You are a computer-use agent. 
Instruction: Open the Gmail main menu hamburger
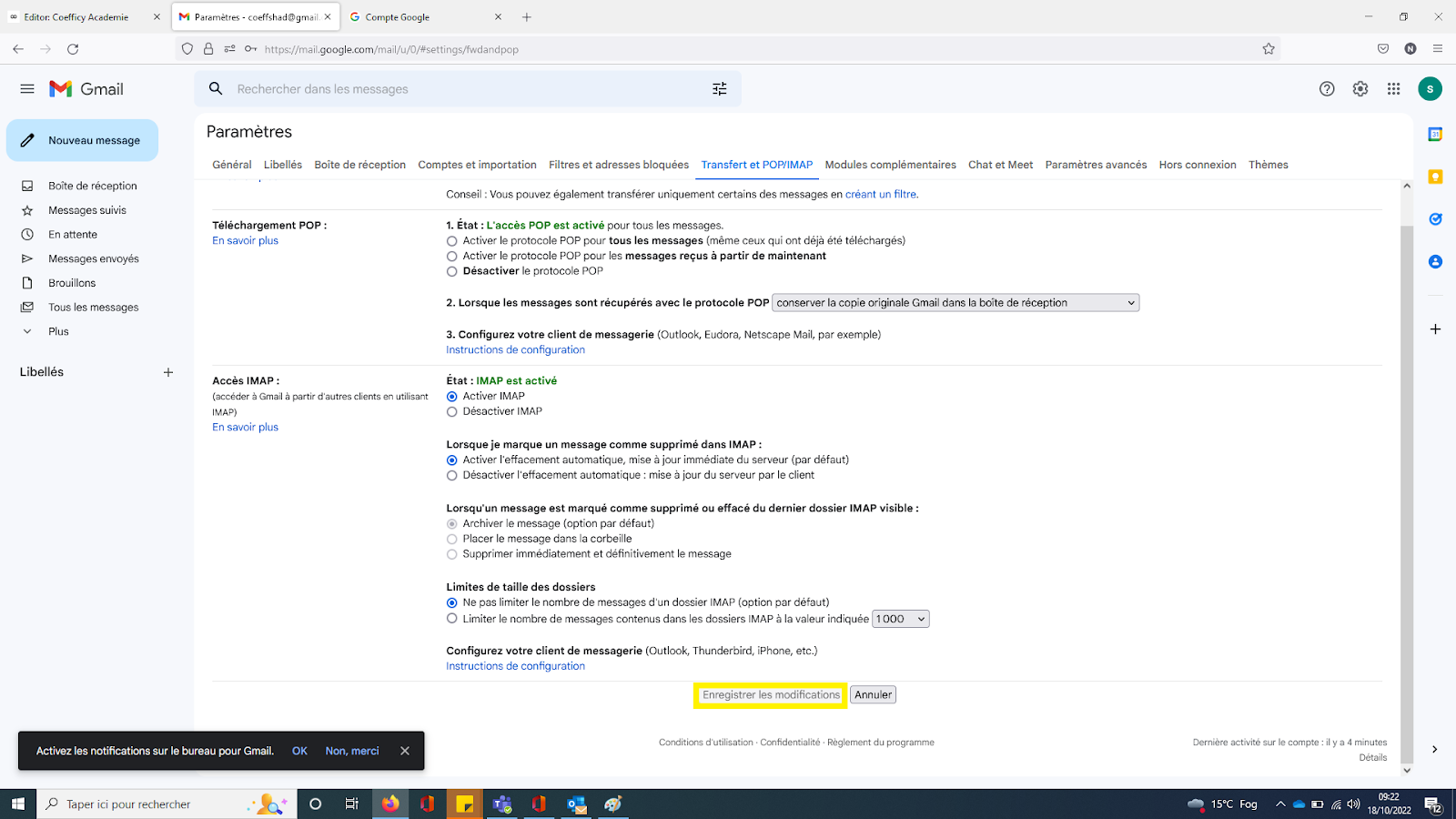[27, 89]
